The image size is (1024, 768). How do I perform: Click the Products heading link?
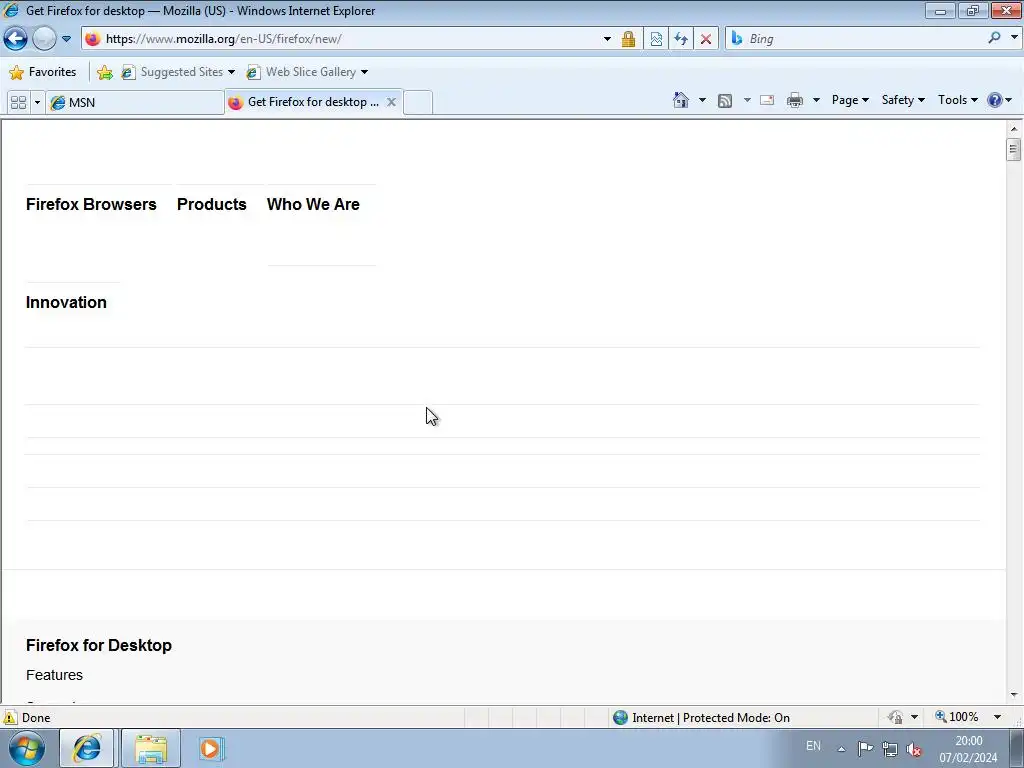pos(212,204)
